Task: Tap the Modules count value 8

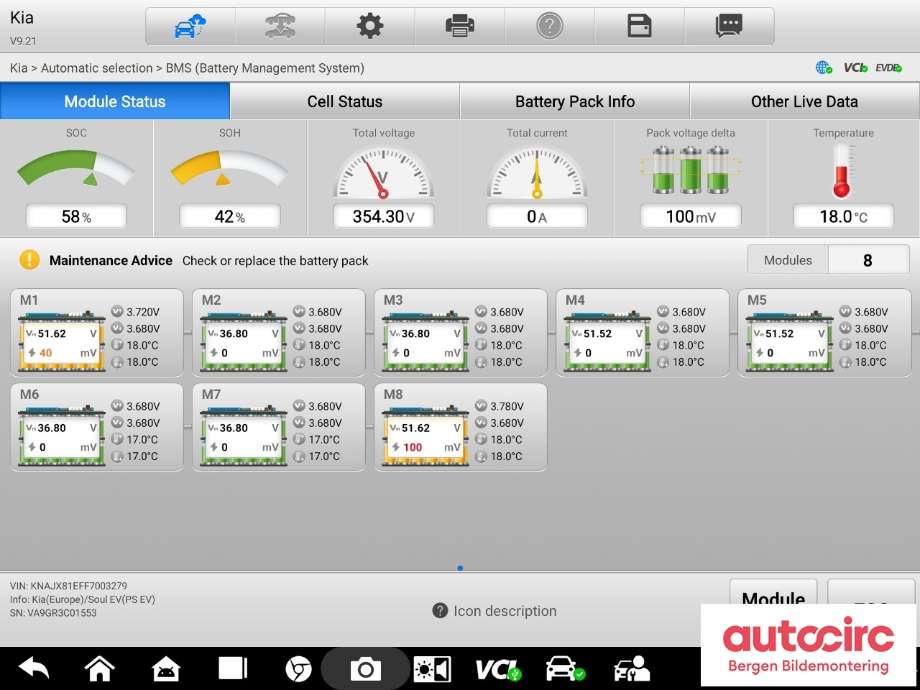Action: (868, 260)
